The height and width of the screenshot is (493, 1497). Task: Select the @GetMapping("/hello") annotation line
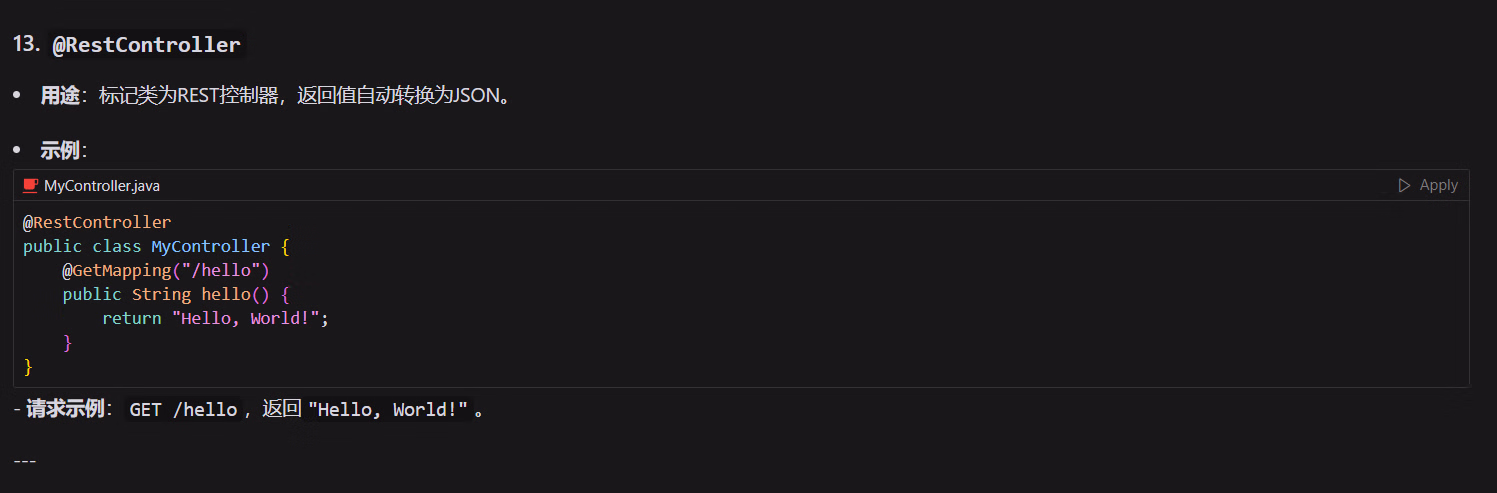[x=166, y=270]
